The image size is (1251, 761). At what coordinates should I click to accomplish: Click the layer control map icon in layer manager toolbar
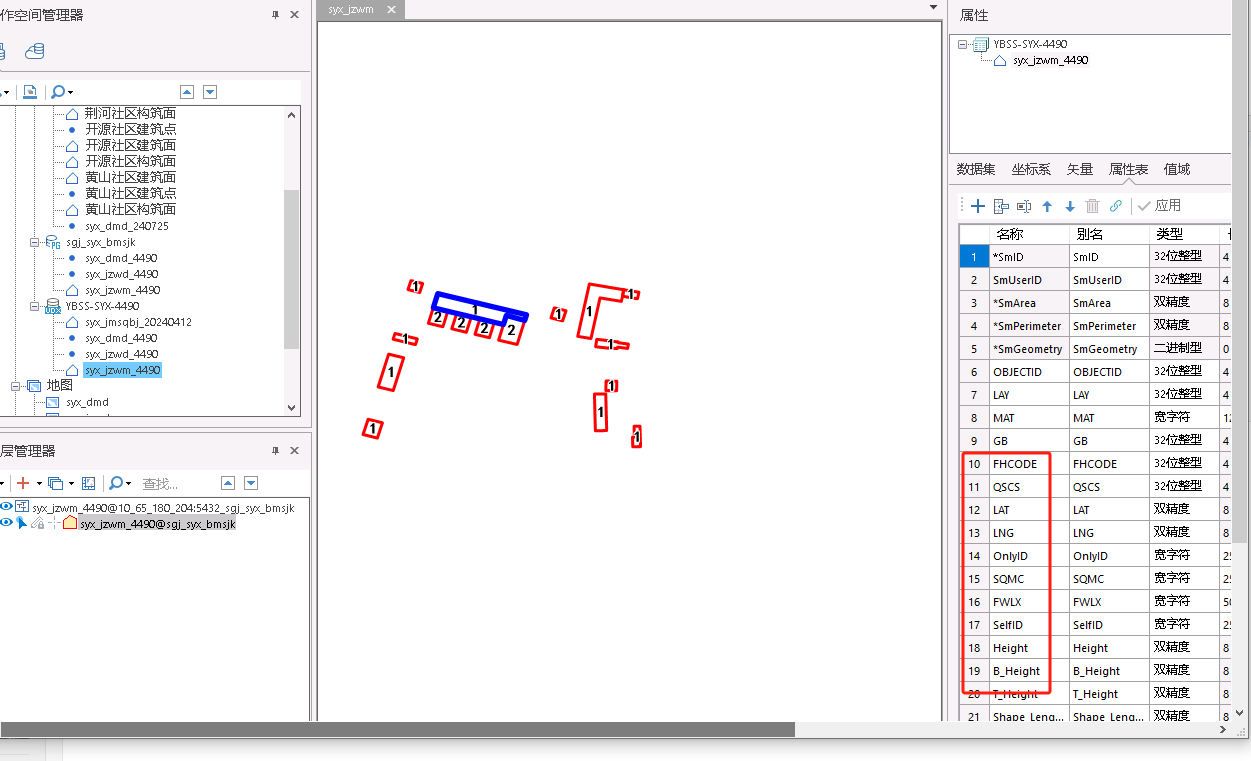point(89,483)
